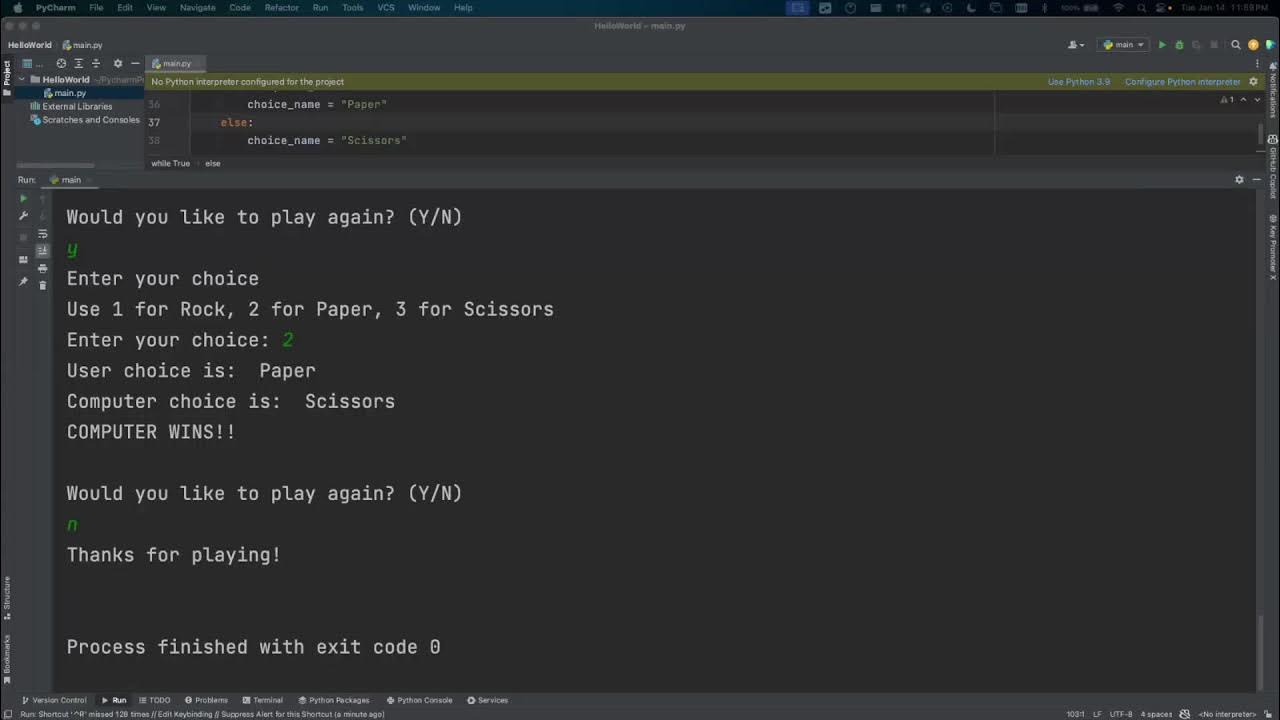Open the Refactor menu
This screenshot has height=720, width=1280.
tap(282, 7)
